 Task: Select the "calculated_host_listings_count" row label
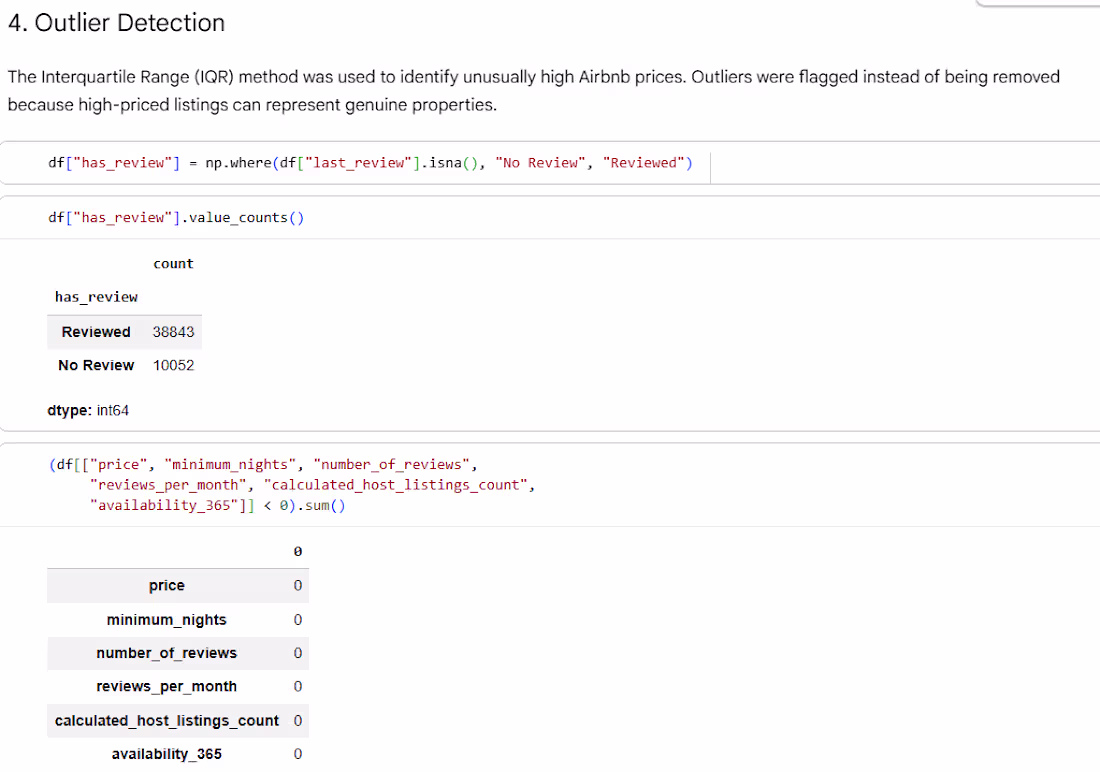pyautogui.click(x=167, y=721)
